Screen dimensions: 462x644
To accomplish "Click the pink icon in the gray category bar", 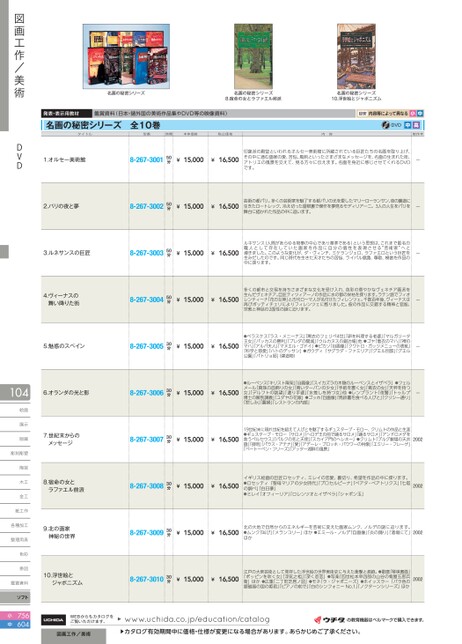I will (x=413, y=113).
